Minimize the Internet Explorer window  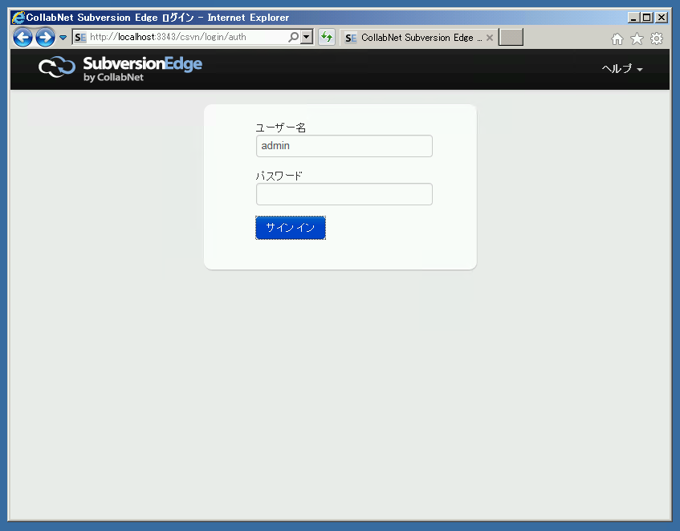click(634, 17)
